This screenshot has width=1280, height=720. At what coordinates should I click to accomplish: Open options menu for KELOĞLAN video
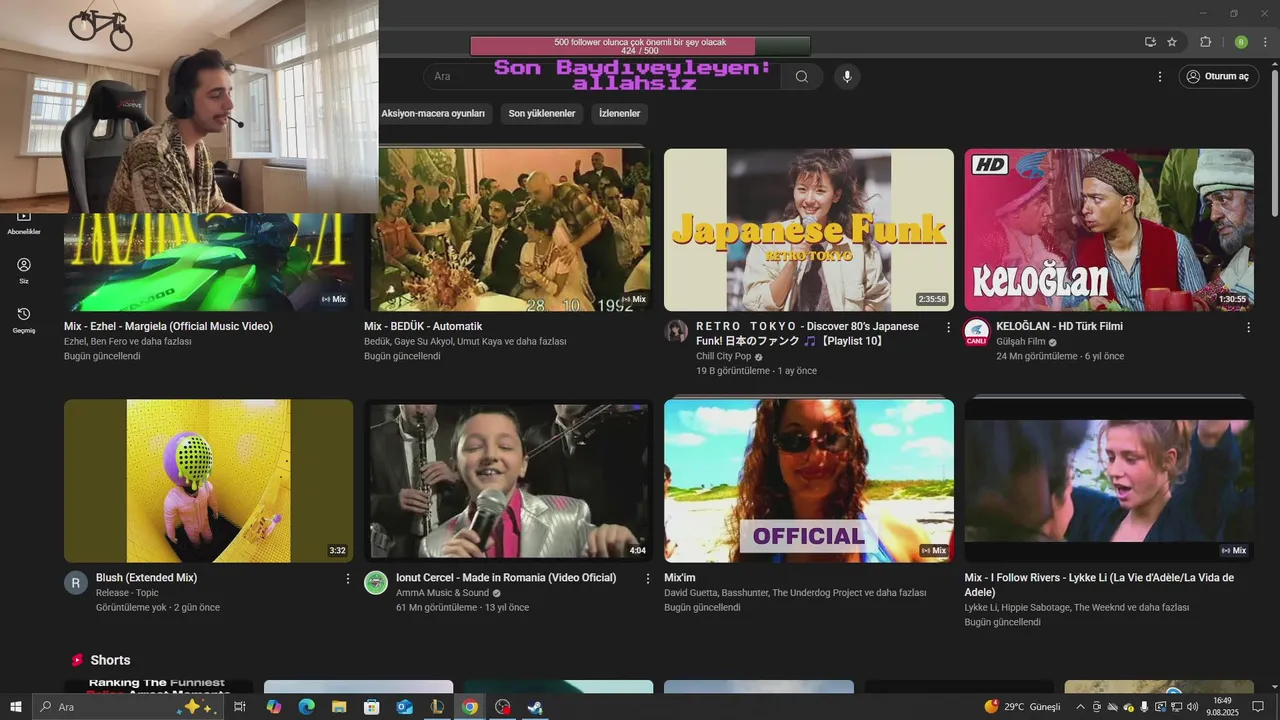tap(1248, 327)
